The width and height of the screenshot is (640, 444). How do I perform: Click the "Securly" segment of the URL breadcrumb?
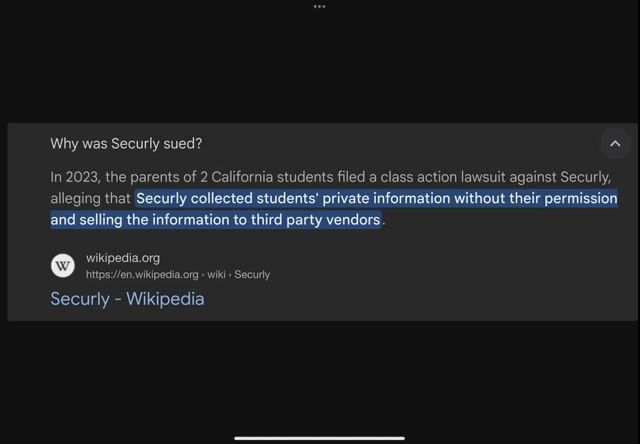(252, 274)
